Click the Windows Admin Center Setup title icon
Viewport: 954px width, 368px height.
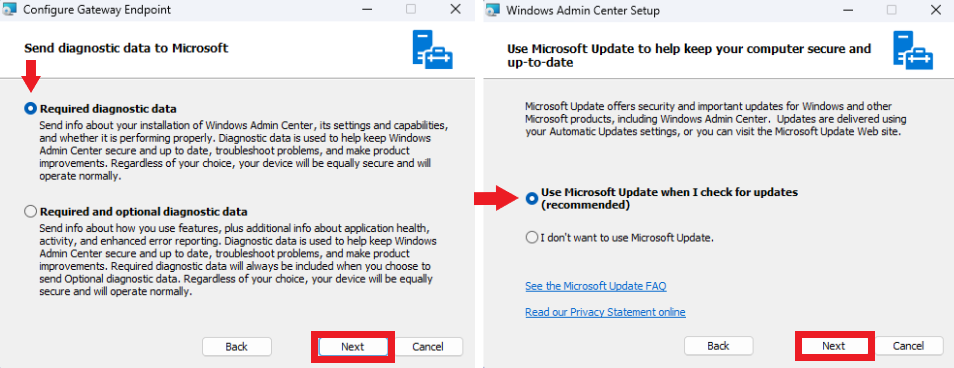pyautogui.click(x=493, y=10)
